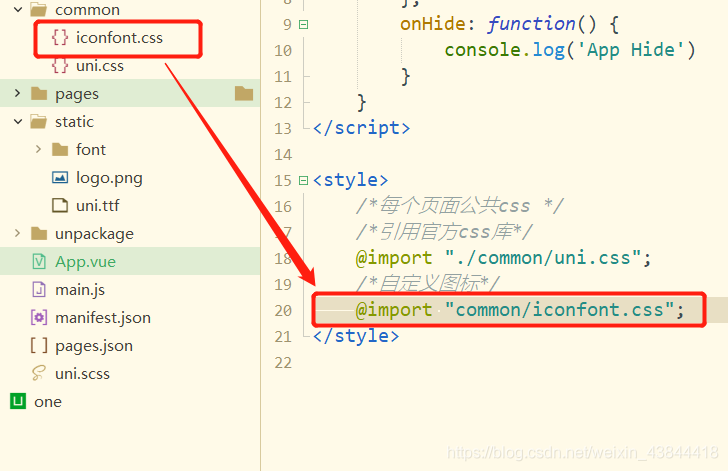This screenshot has height=471, width=728.
Task: Click the "./common/uni.css" import path
Action: click(x=543, y=257)
